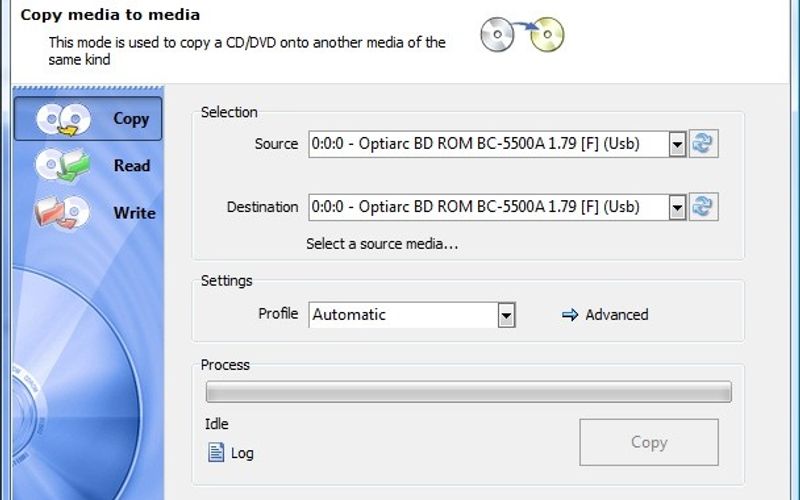This screenshot has height=500, width=800.
Task: Click the Log document icon
Action: 216,453
